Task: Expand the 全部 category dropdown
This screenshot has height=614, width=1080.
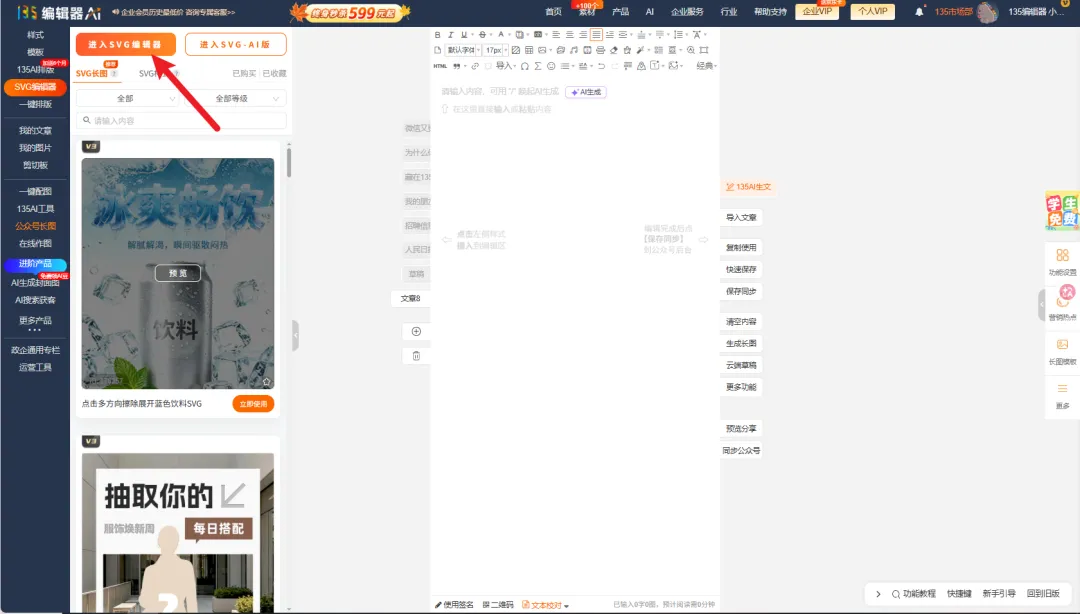Action: coord(127,99)
